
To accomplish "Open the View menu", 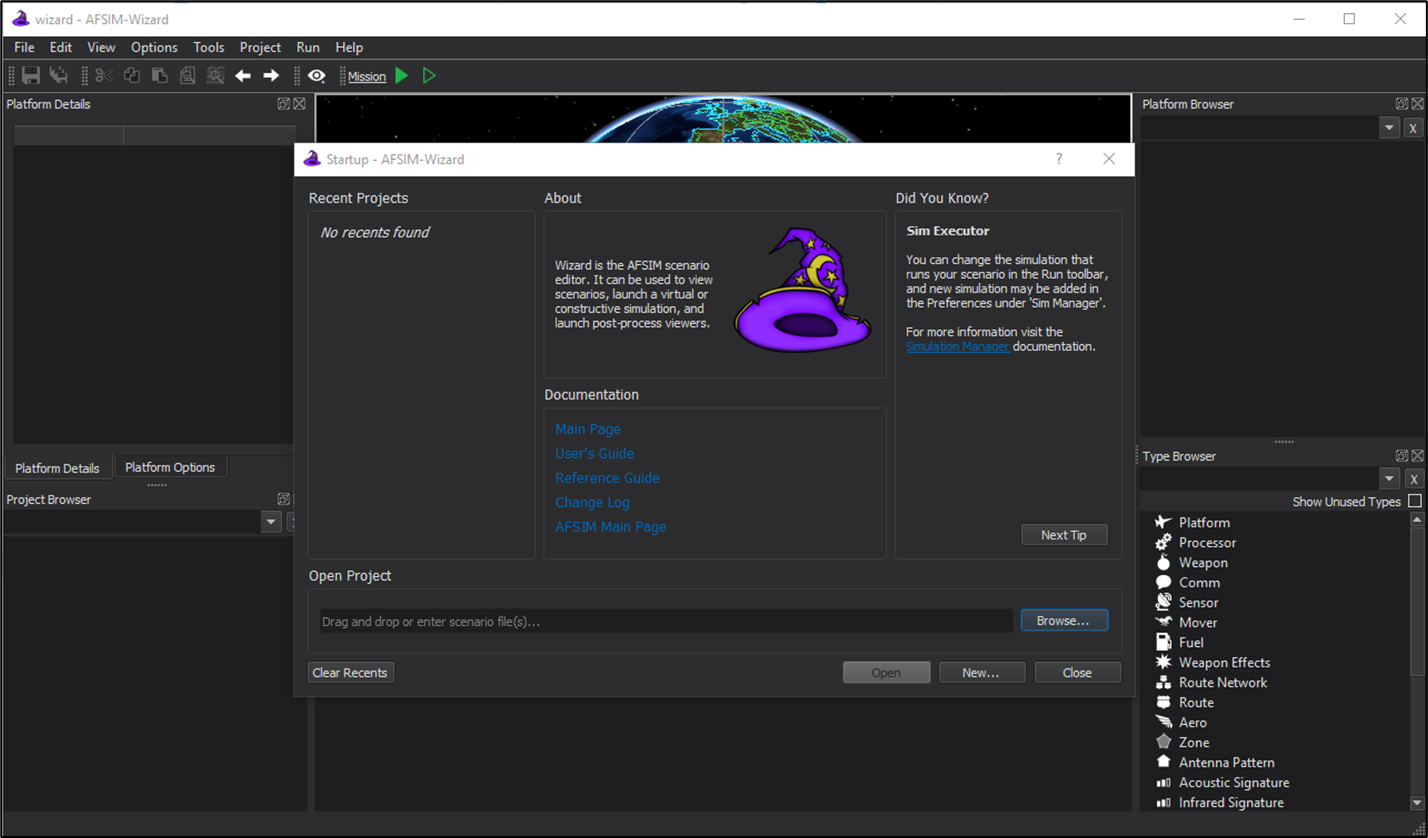I will point(101,47).
